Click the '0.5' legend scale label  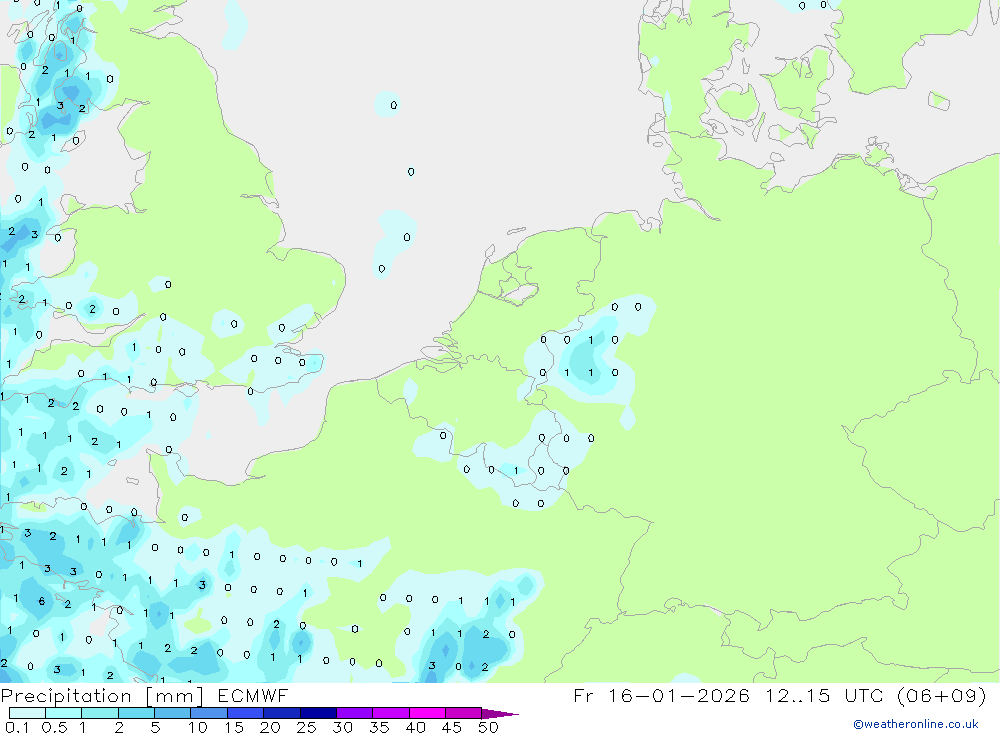click(54, 727)
